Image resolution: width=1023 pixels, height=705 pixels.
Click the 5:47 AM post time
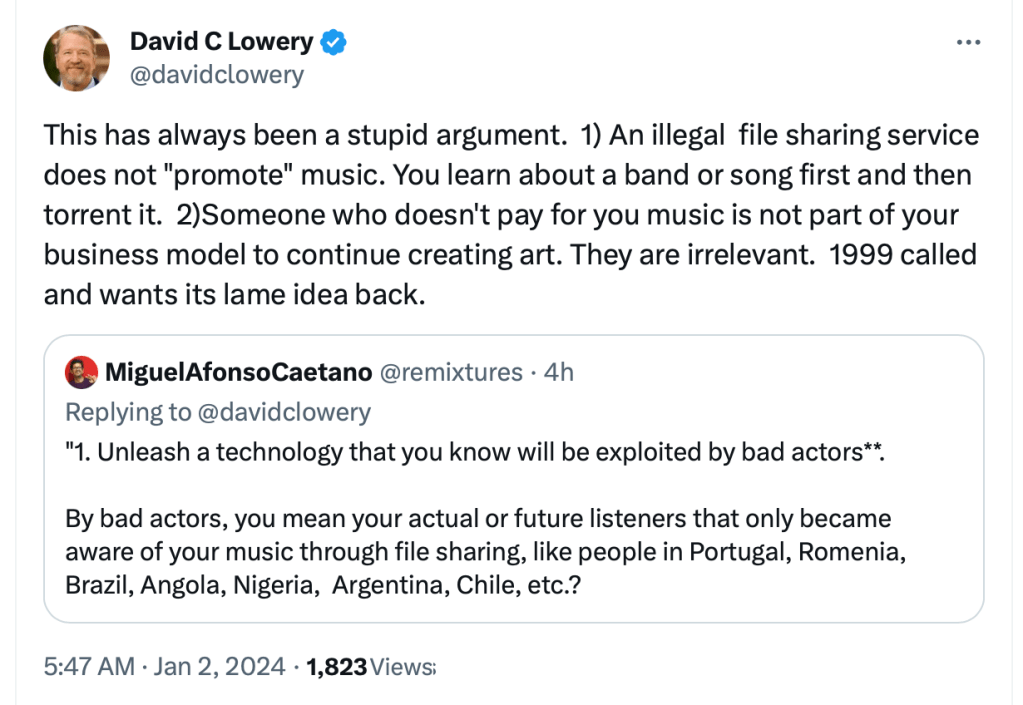pyautogui.click(x=89, y=666)
